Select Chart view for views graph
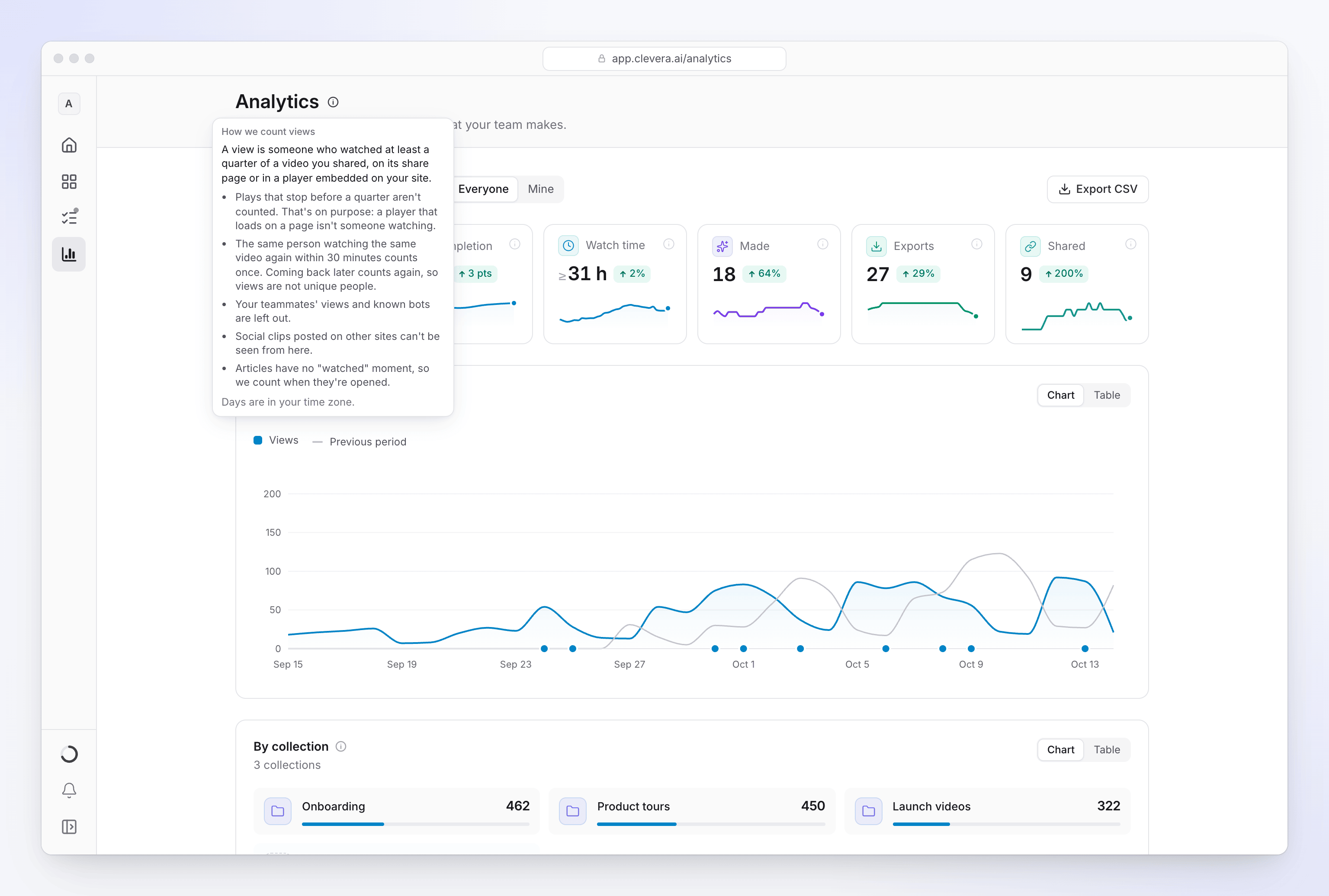 point(1060,395)
